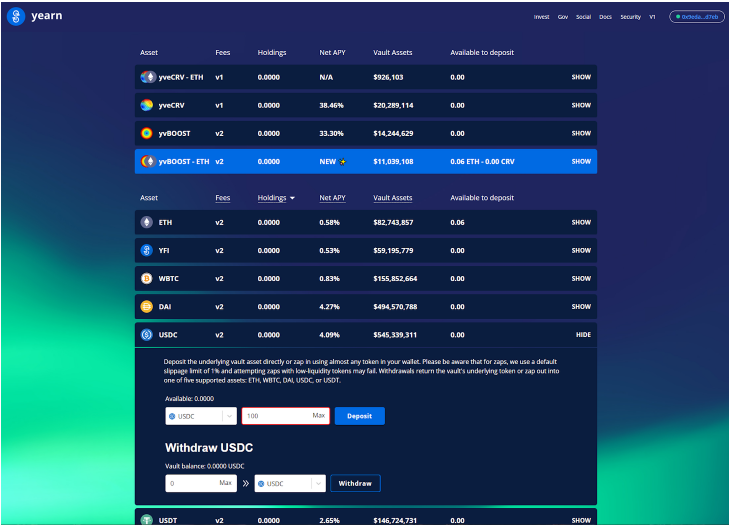The image size is (731, 526).
Task: Click the DAI net APY 4.27%
Action: [329, 306]
